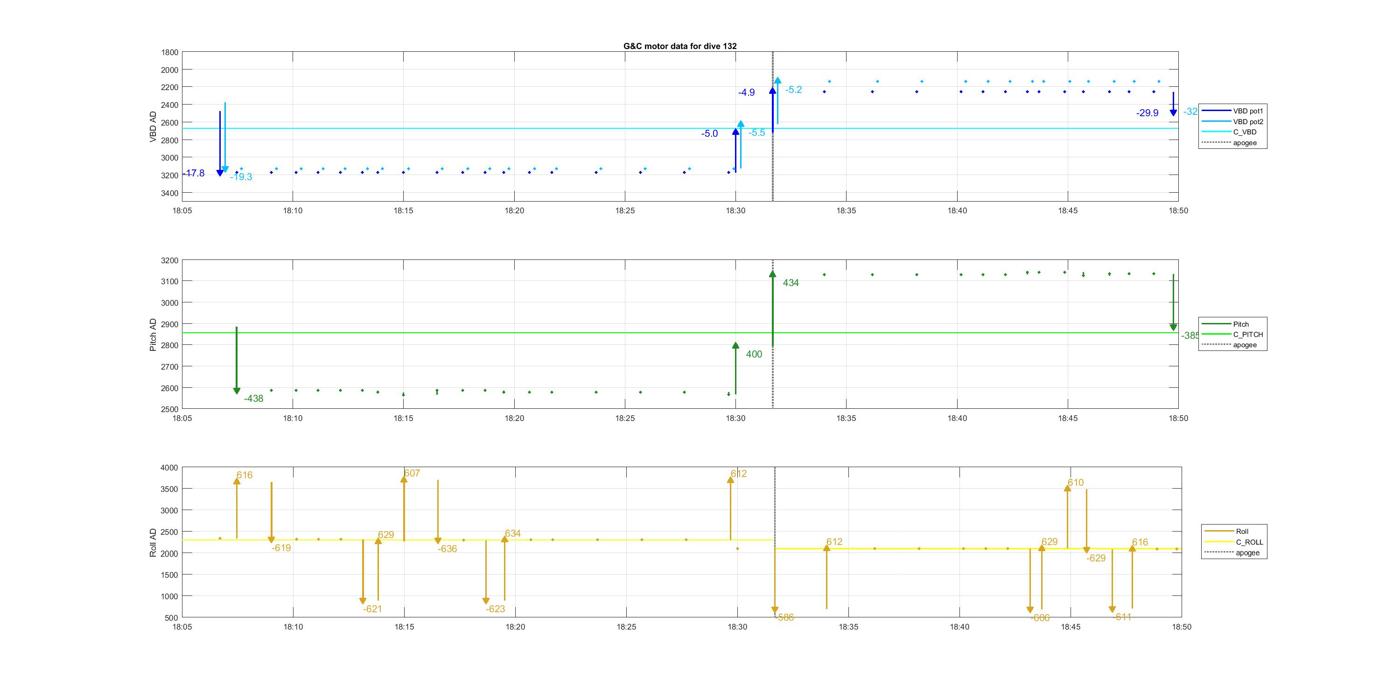Click the title "G&C motor data for dive 132"
1400x693 pixels.
pos(680,46)
